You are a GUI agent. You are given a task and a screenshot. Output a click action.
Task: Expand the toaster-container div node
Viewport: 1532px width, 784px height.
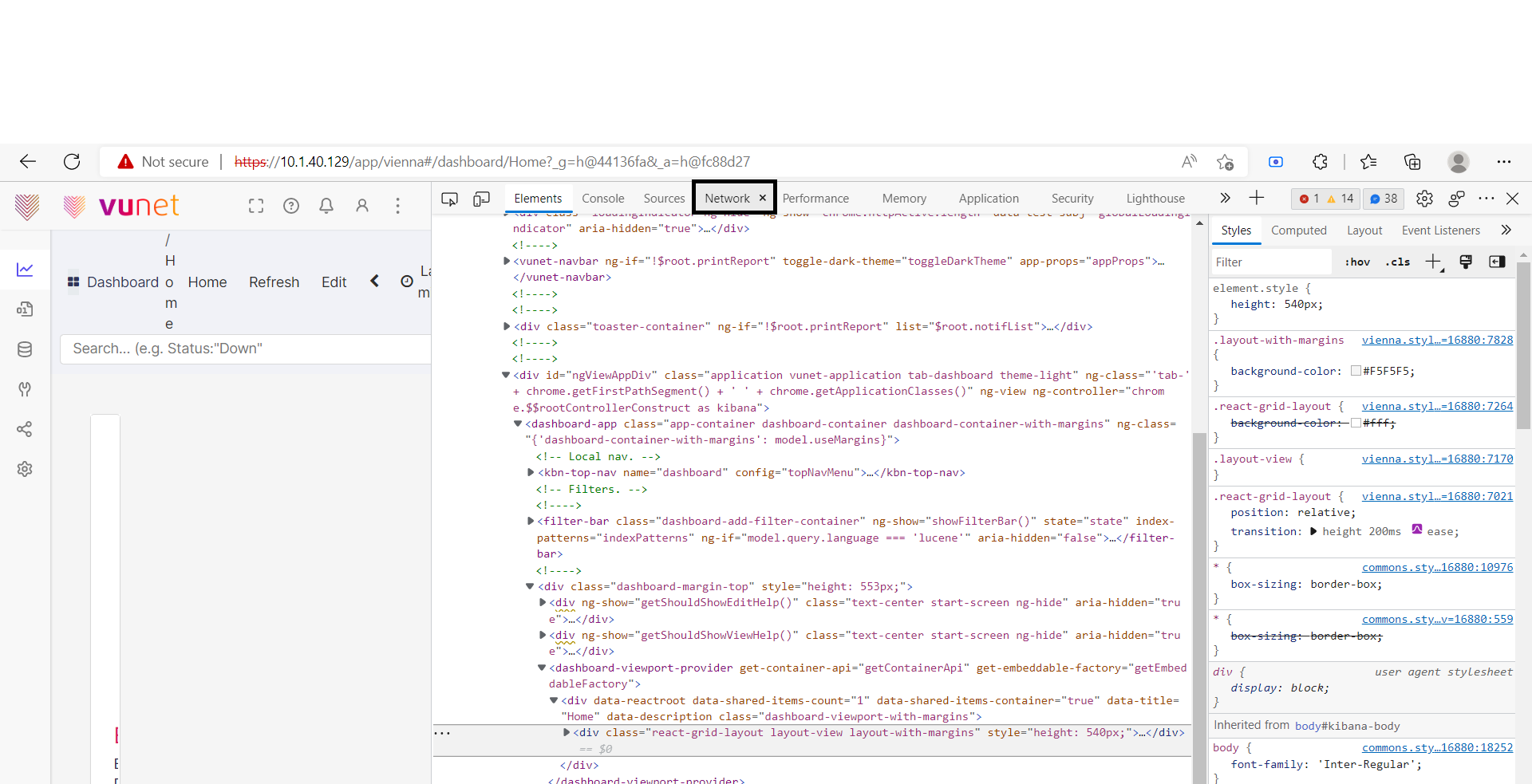point(507,326)
